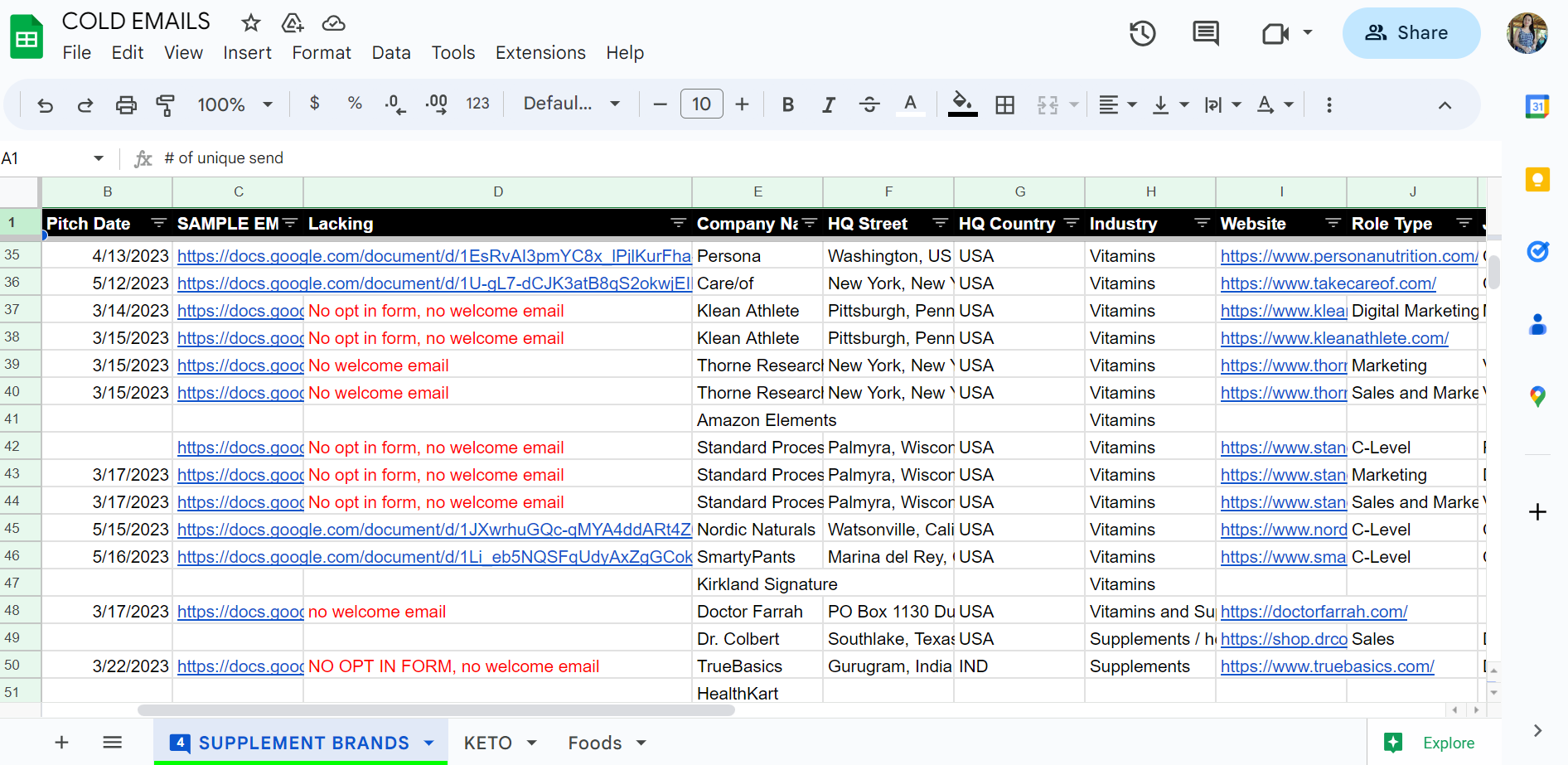Open Google Keep side panel
This screenshot has height=765, width=1568.
1537,179
